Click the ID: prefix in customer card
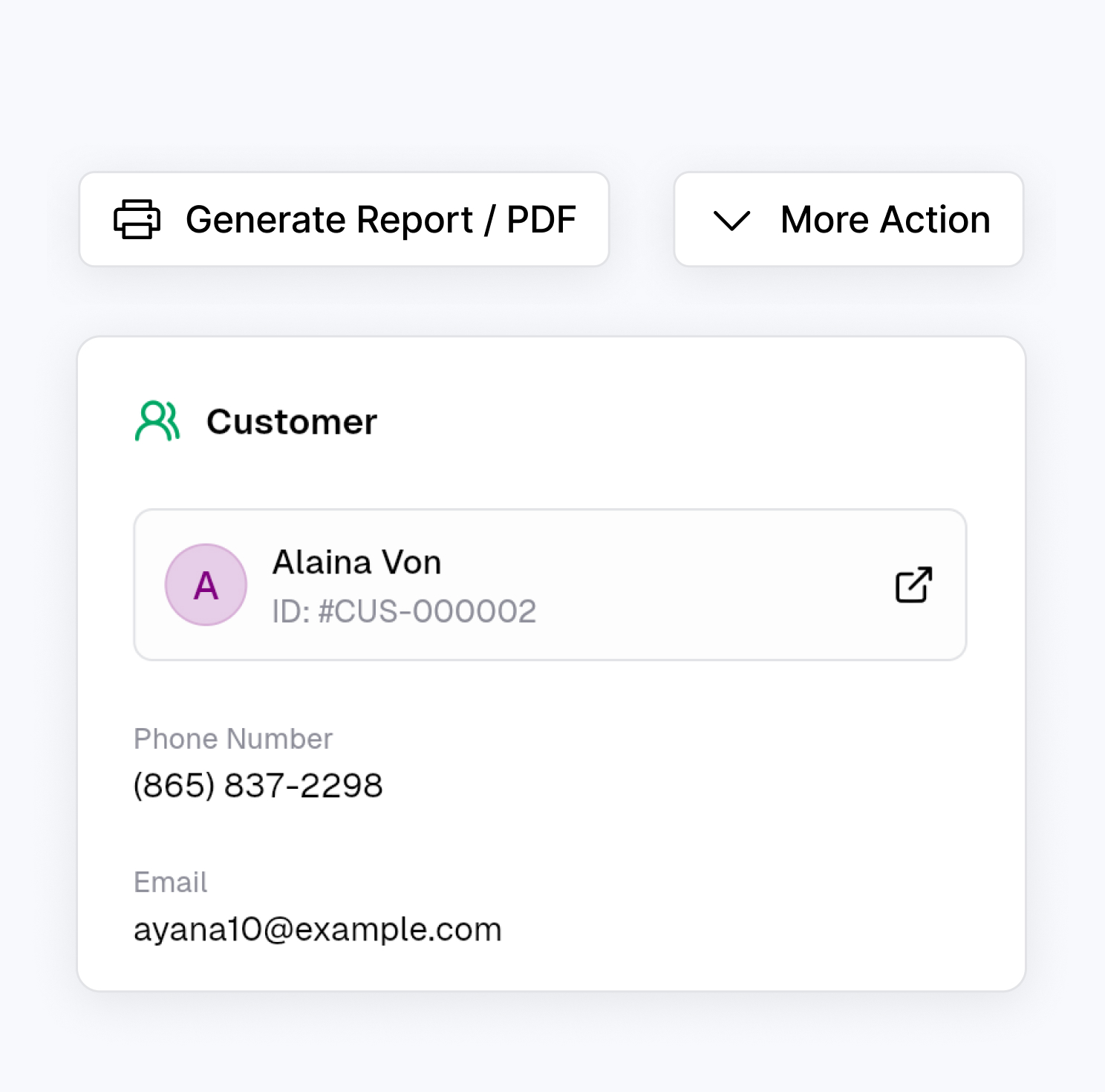Viewport: 1105px width, 1092px height. [291, 611]
